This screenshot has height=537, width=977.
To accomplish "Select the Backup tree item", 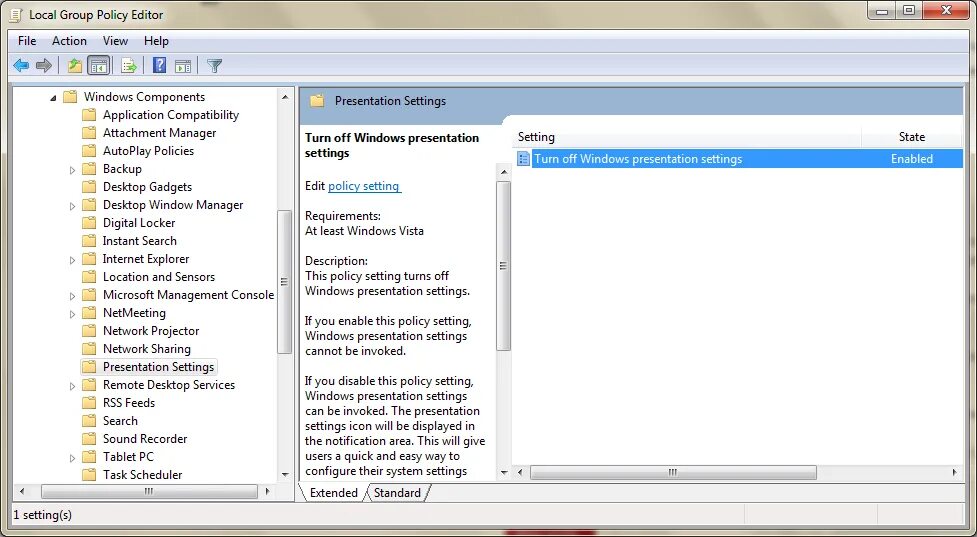I will click(122, 169).
